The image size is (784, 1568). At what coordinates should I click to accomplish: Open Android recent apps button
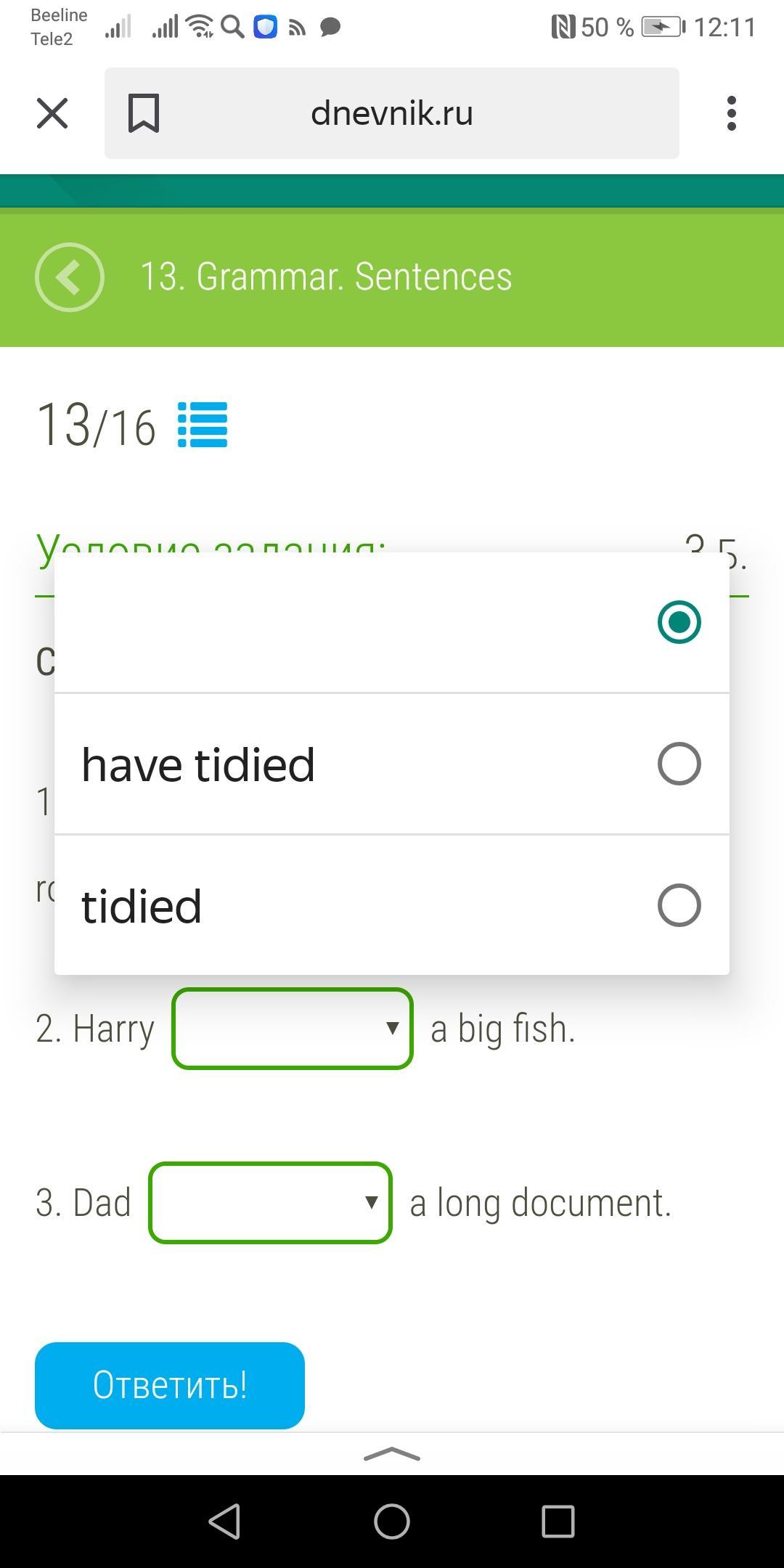click(x=558, y=1521)
